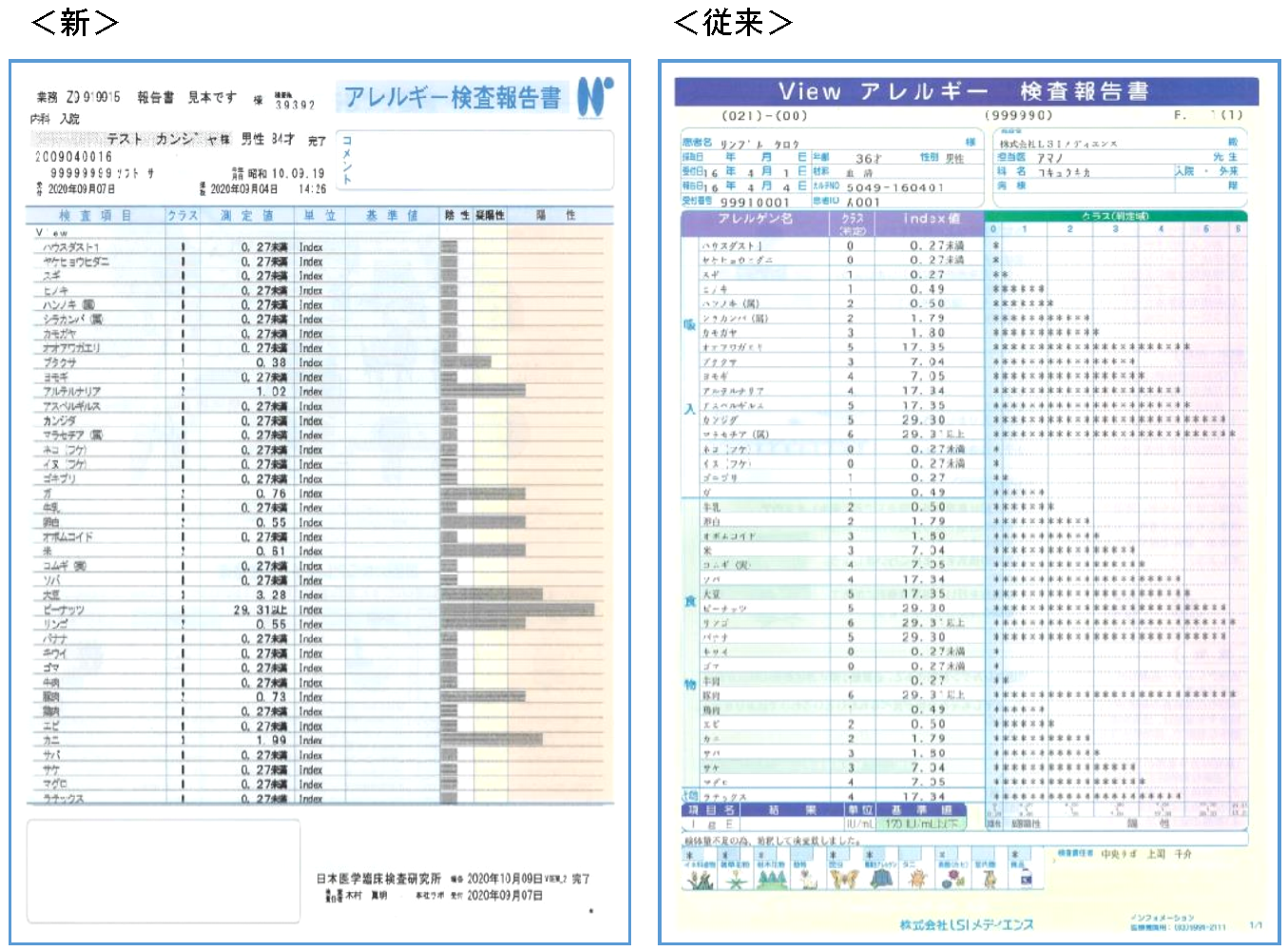Click the View アレルギー 検査報告書 banner on the conventional report

tap(966, 91)
